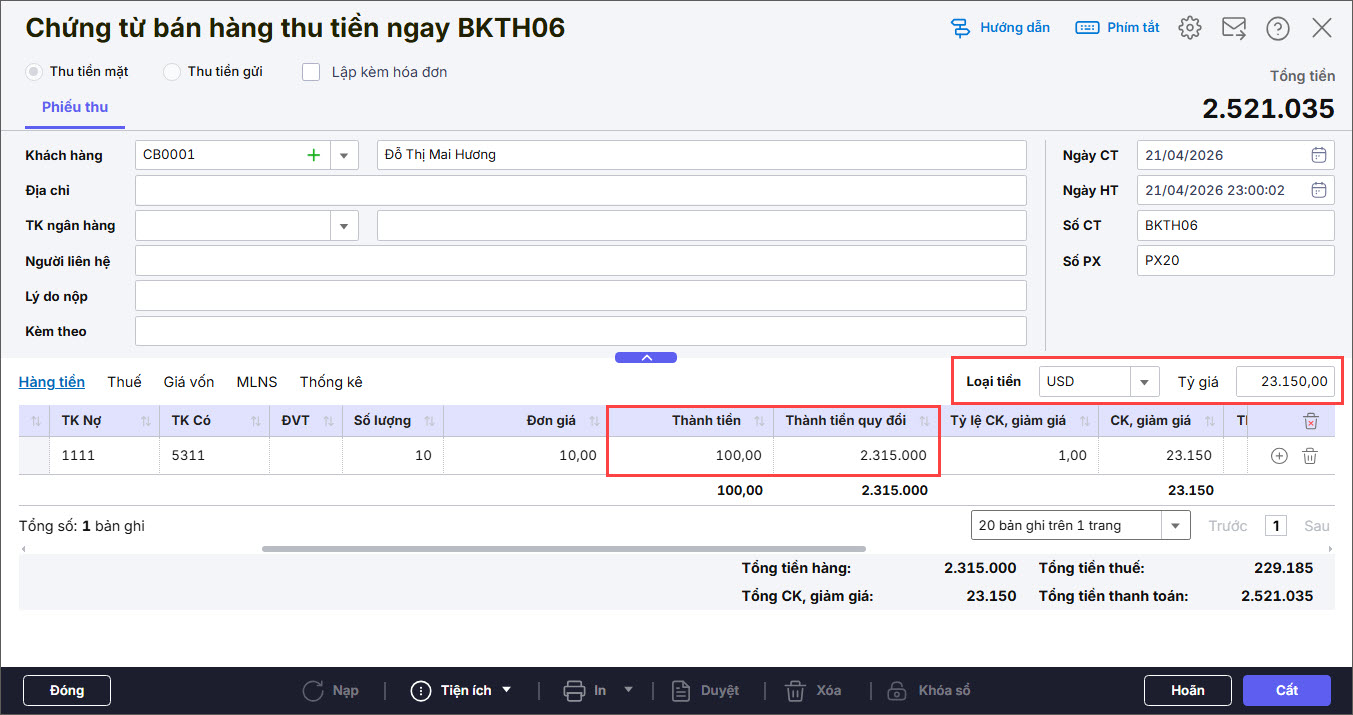Screen dimensions: 1353x715
Task: Open records per page dropdown
Action: pos(1174,525)
